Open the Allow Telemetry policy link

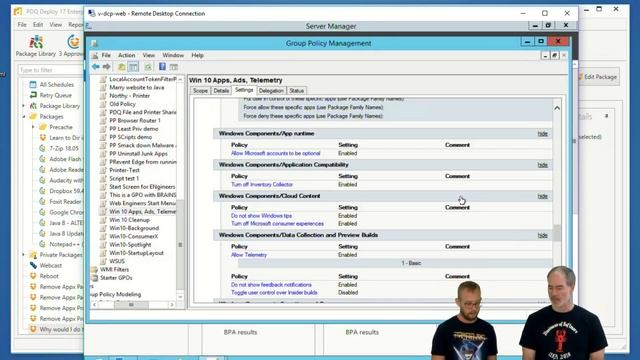pos(249,255)
